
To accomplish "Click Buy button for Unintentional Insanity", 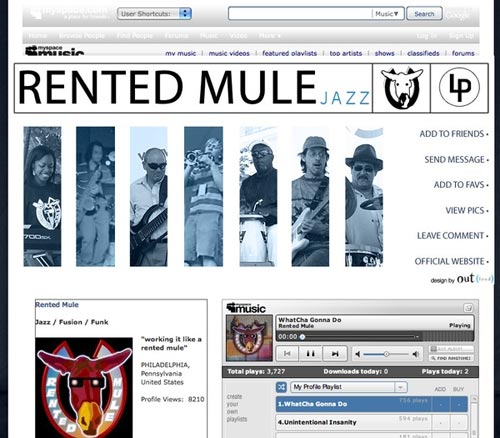I will [459, 423].
